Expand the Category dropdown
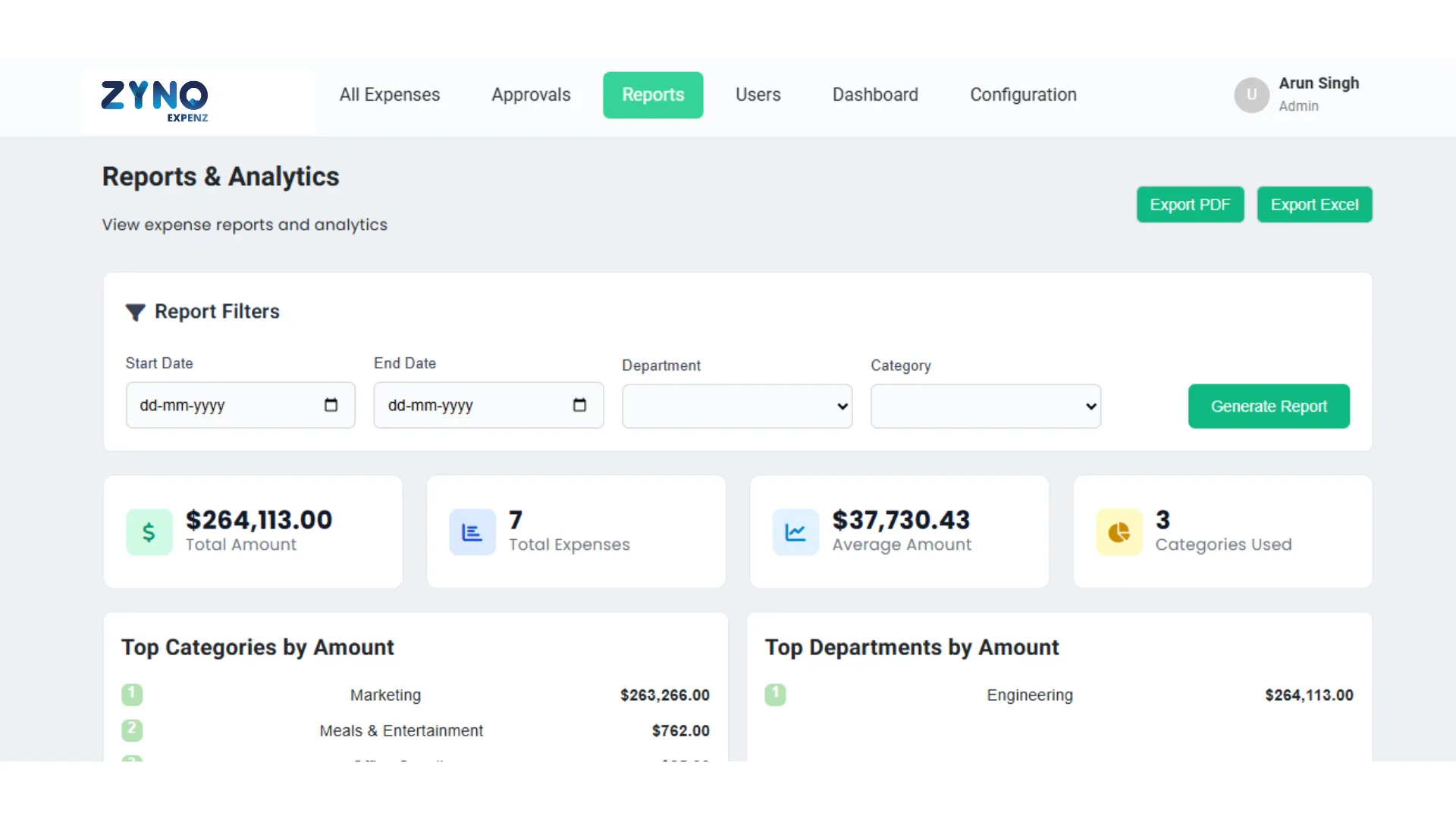The height and width of the screenshot is (819, 1456). [x=985, y=406]
